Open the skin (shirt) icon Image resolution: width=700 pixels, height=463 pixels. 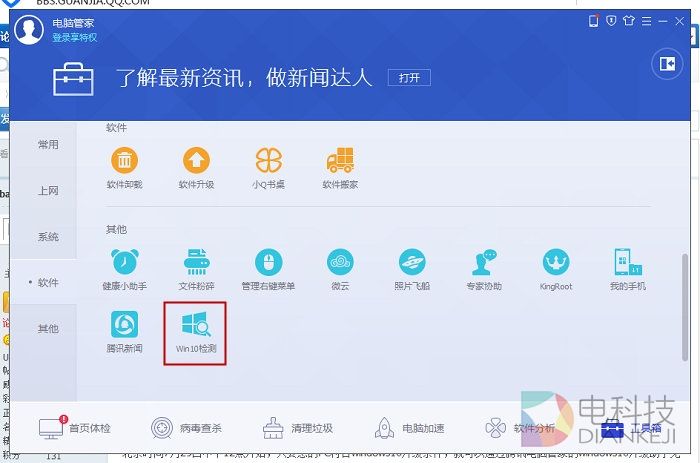coord(629,21)
